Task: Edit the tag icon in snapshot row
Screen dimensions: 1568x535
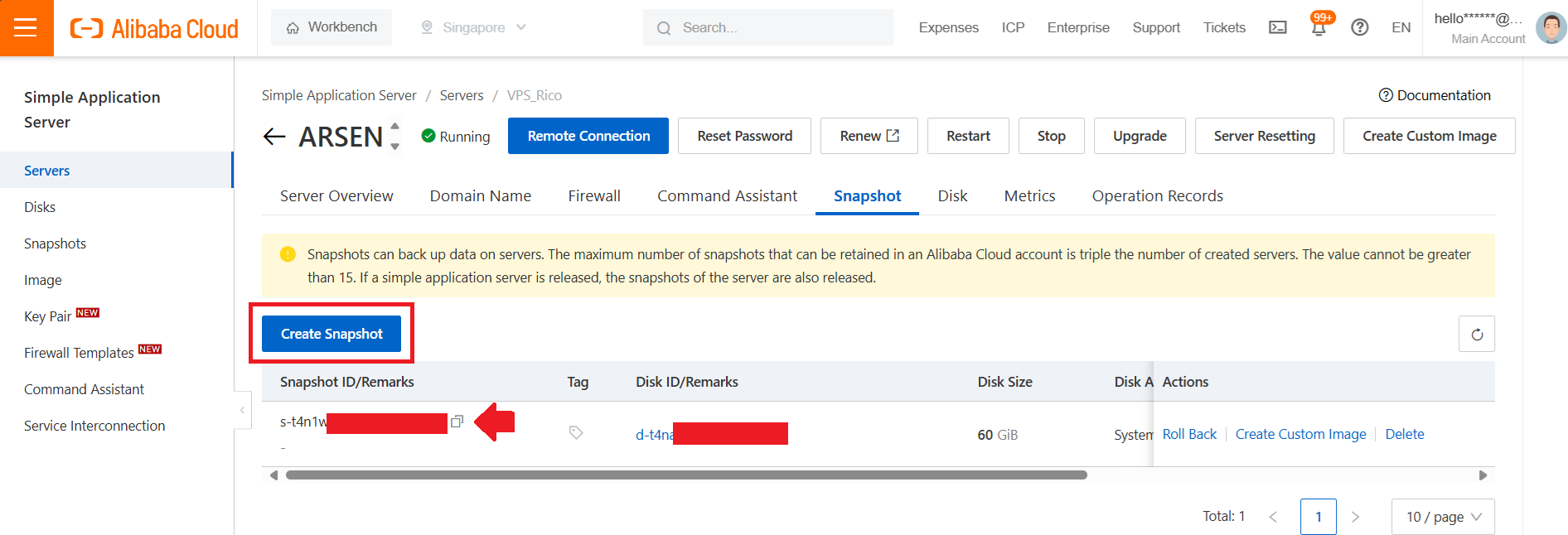Action: [576, 432]
